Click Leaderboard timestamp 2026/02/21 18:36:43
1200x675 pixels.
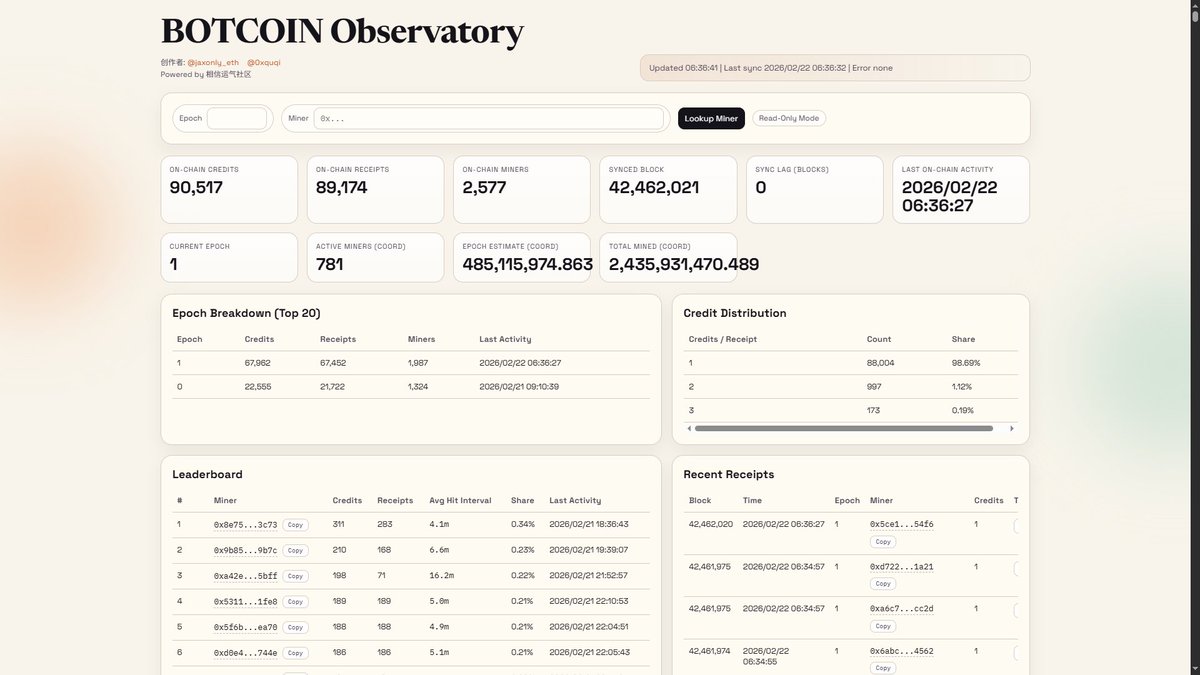pyautogui.click(x=589, y=524)
